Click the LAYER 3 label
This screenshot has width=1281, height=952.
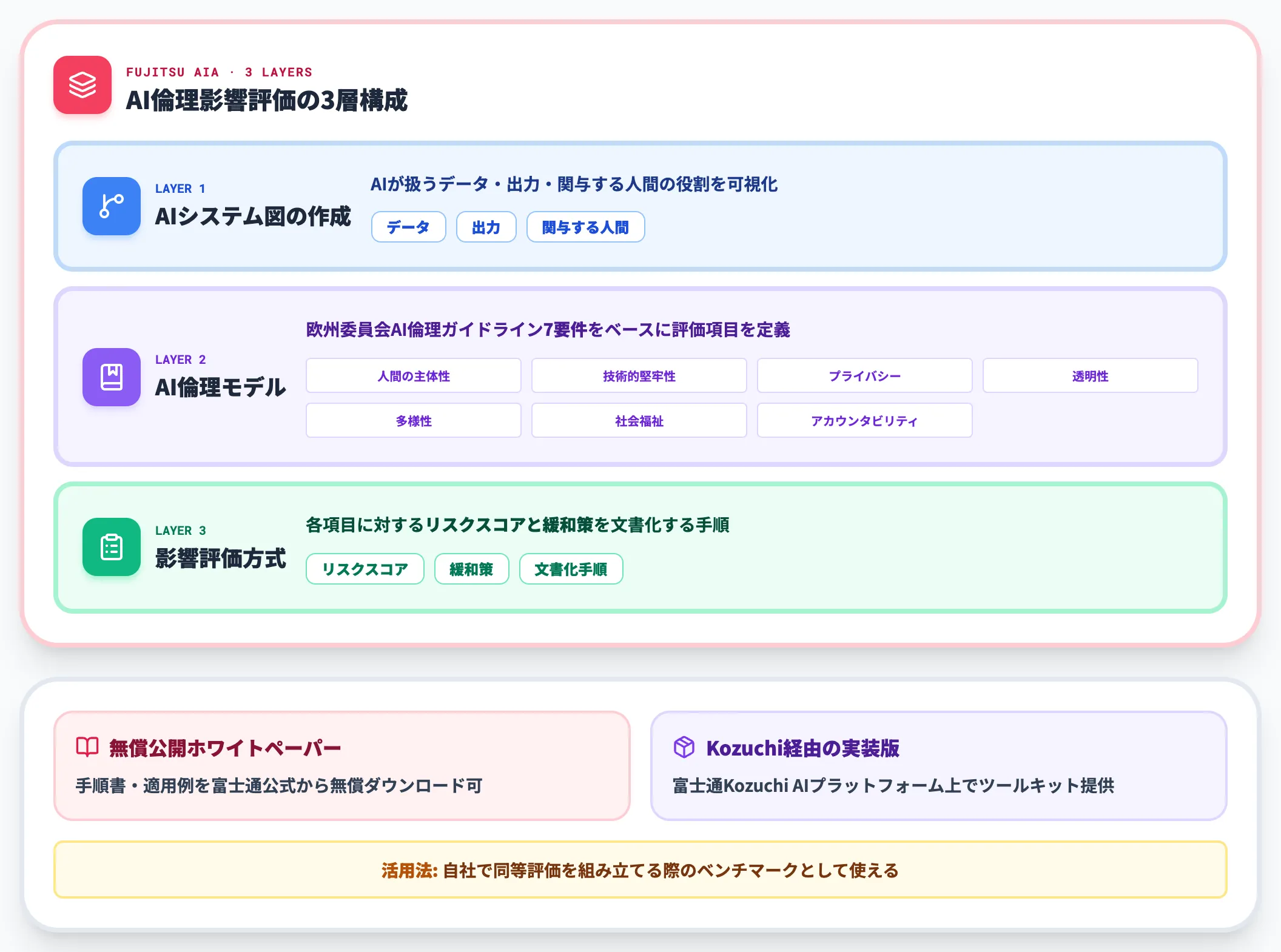(x=181, y=531)
